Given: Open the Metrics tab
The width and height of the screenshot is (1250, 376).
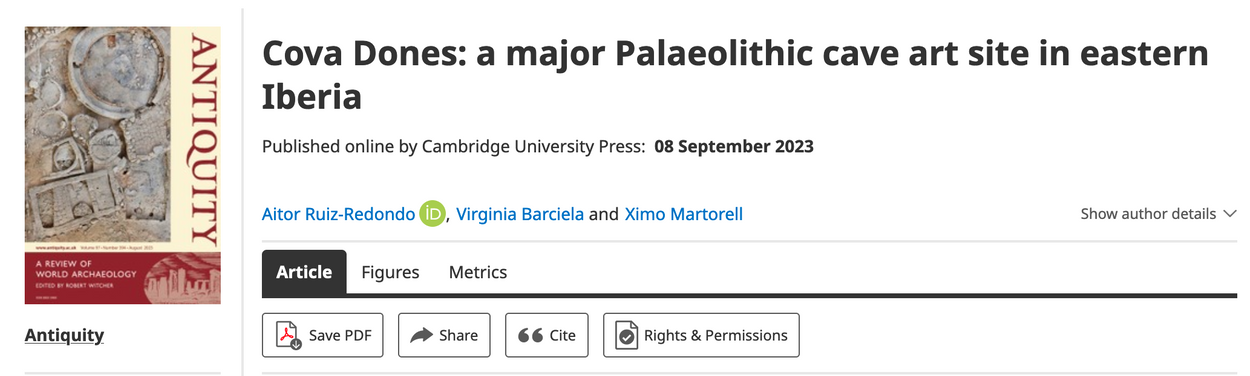Looking at the screenshot, I should tap(478, 272).
